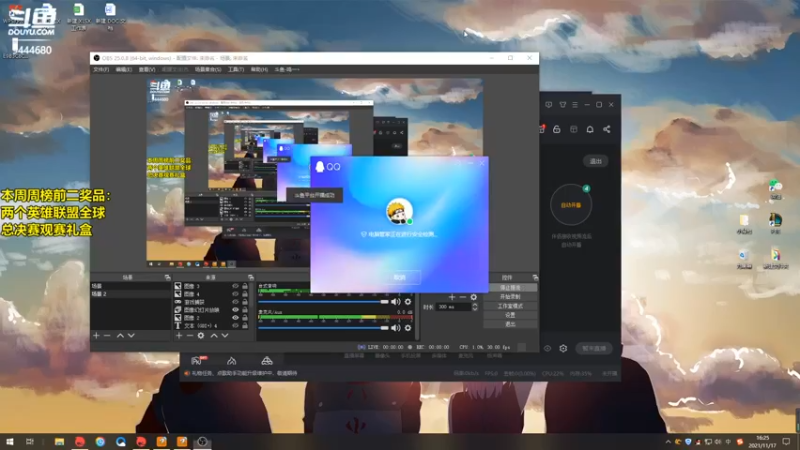
Task: Click the share icon in Douyu window
Action: click(607, 130)
